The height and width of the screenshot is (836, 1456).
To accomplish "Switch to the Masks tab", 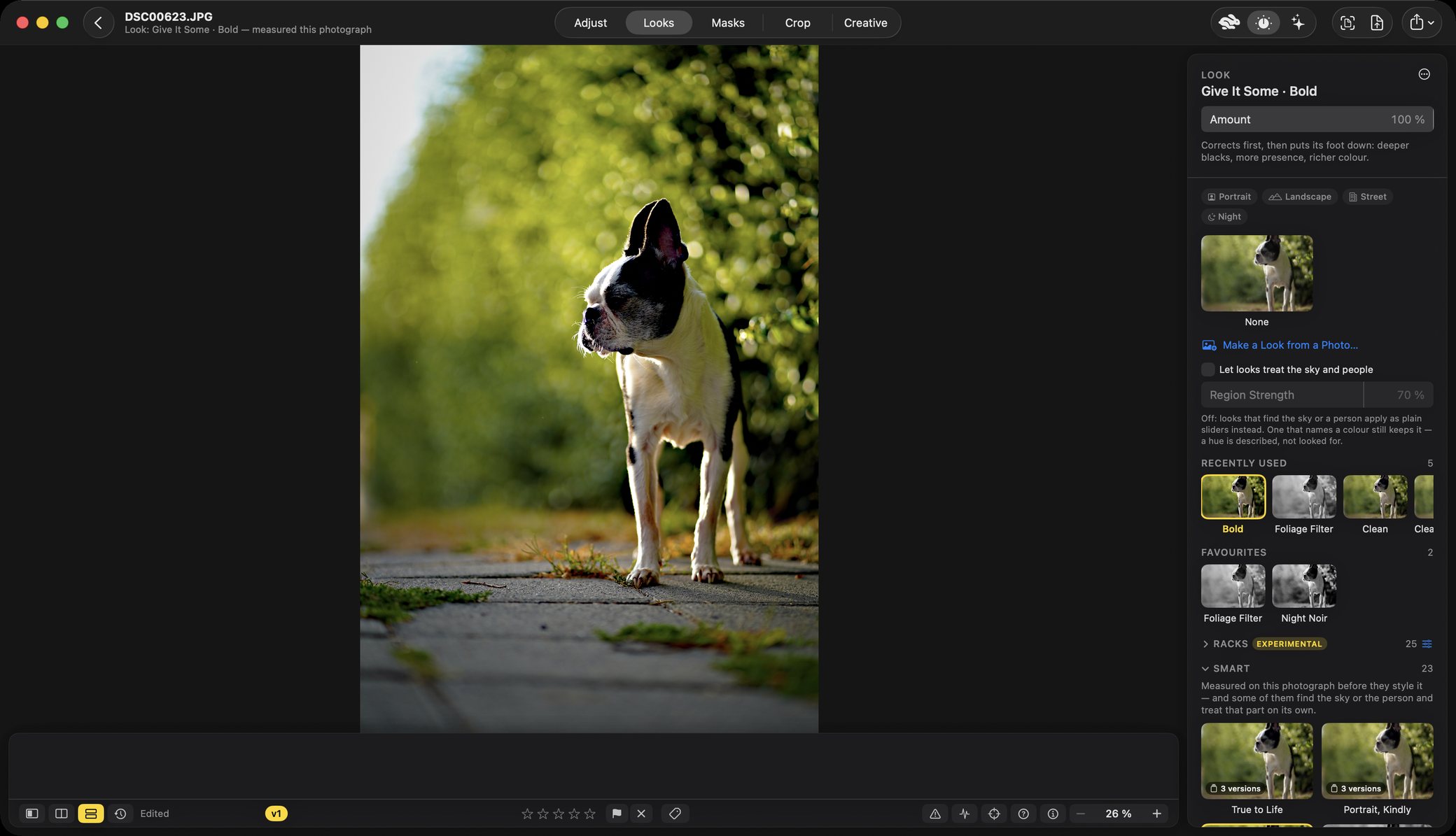I will point(728,22).
